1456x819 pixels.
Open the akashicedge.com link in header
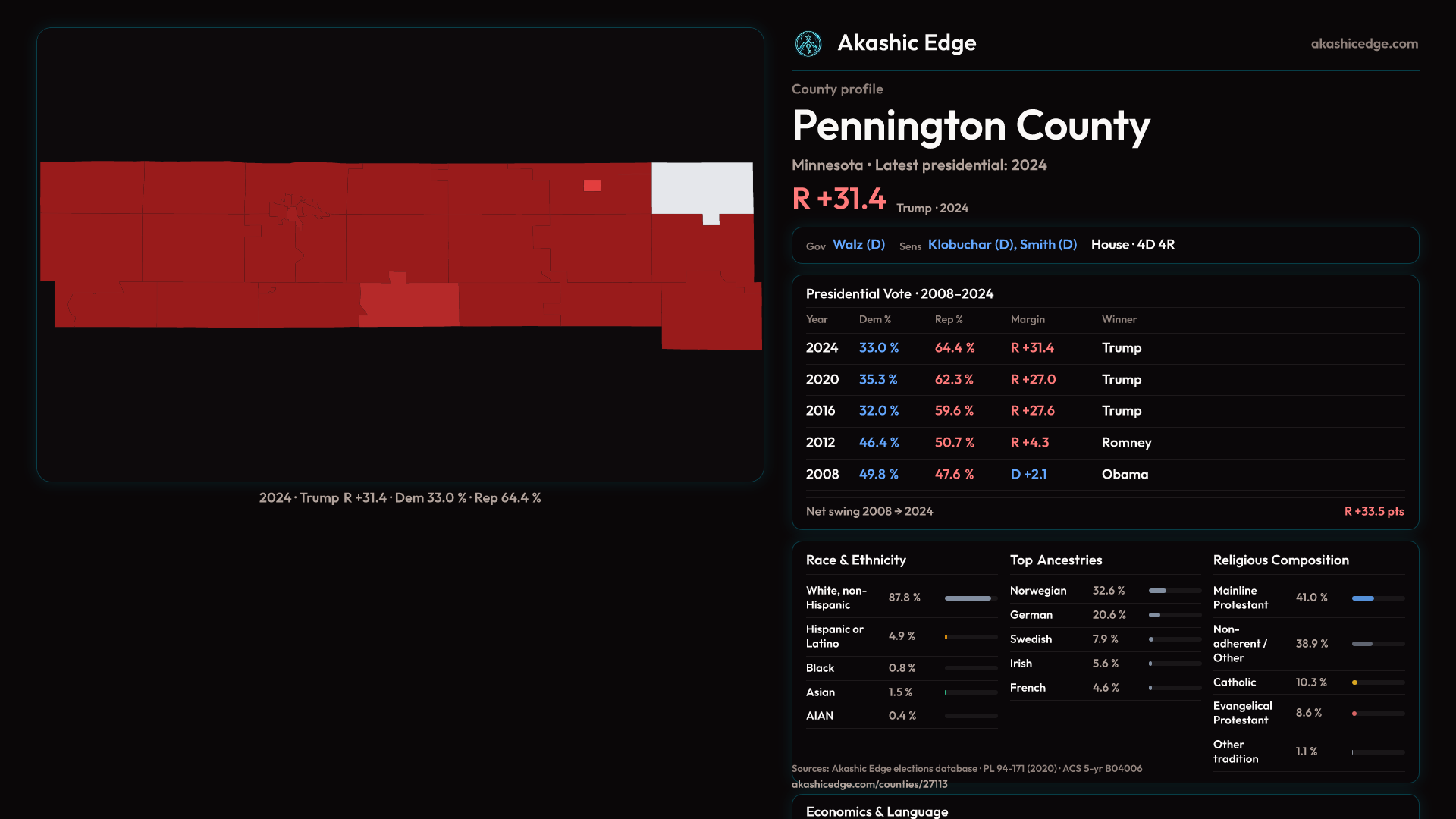1363,44
